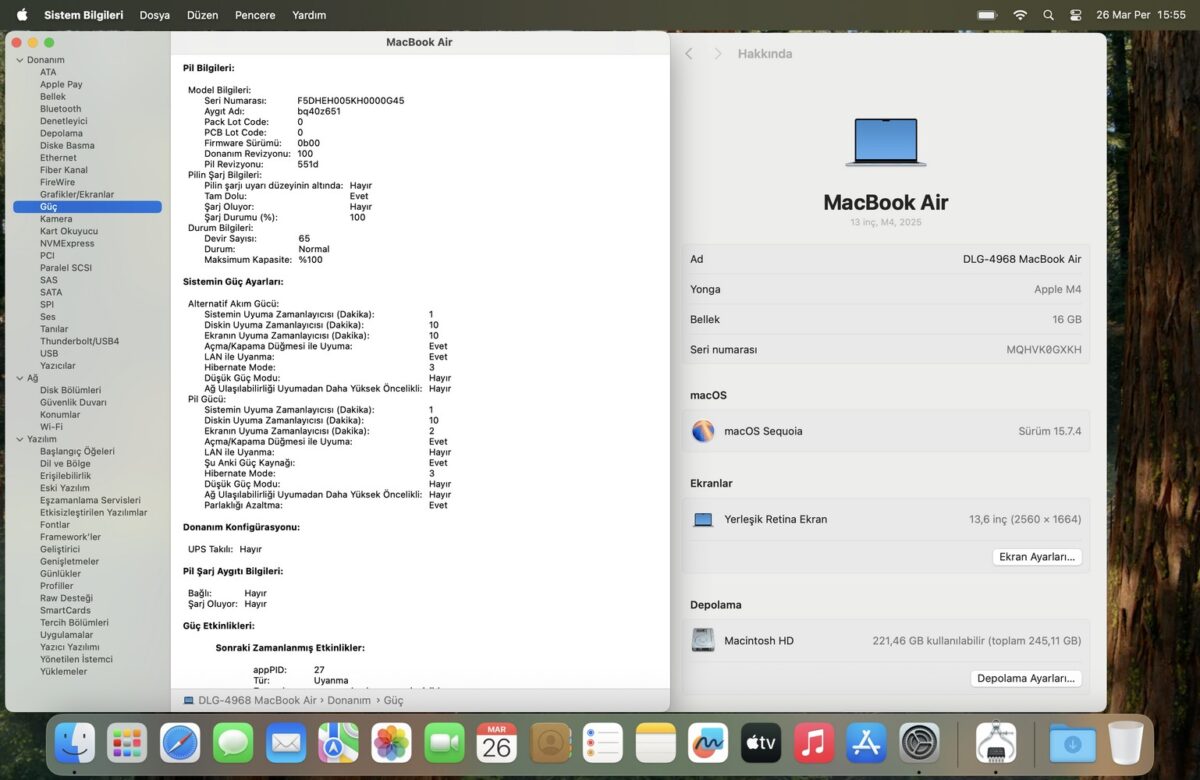Screen dimensions: 1200x780
Task: Select Güvenlik Duvarı in the sidebar
Action: click(73, 402)
